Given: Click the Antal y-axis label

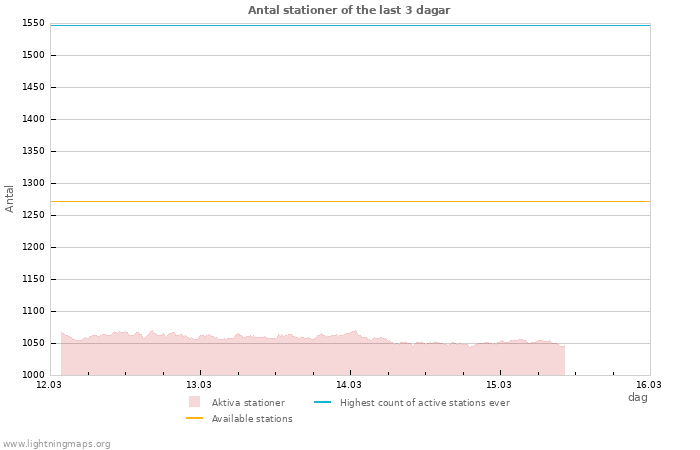Looking at the screenshot, I should coord(10,198).
